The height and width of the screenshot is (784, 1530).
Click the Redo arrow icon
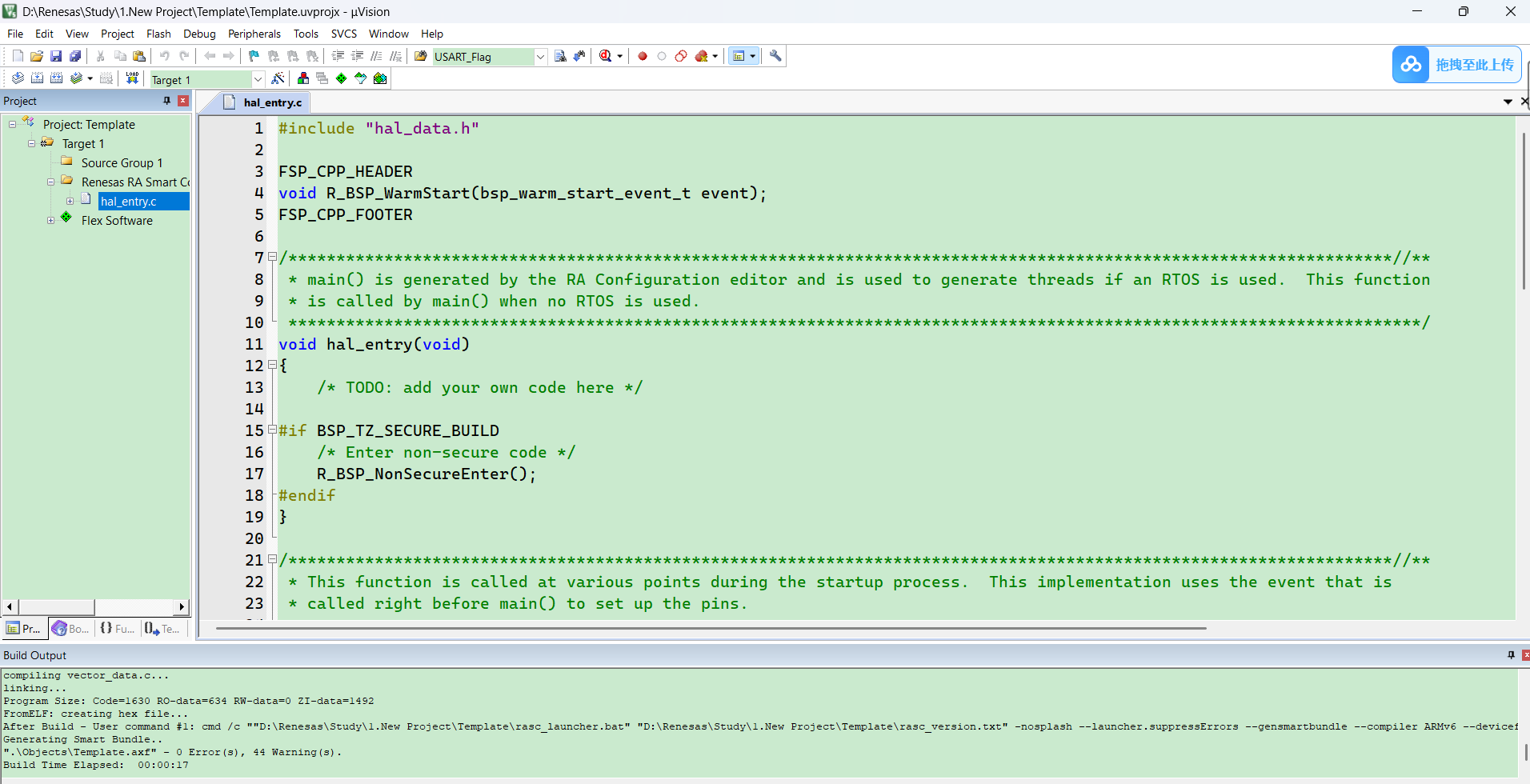click(x=184, y=56)
